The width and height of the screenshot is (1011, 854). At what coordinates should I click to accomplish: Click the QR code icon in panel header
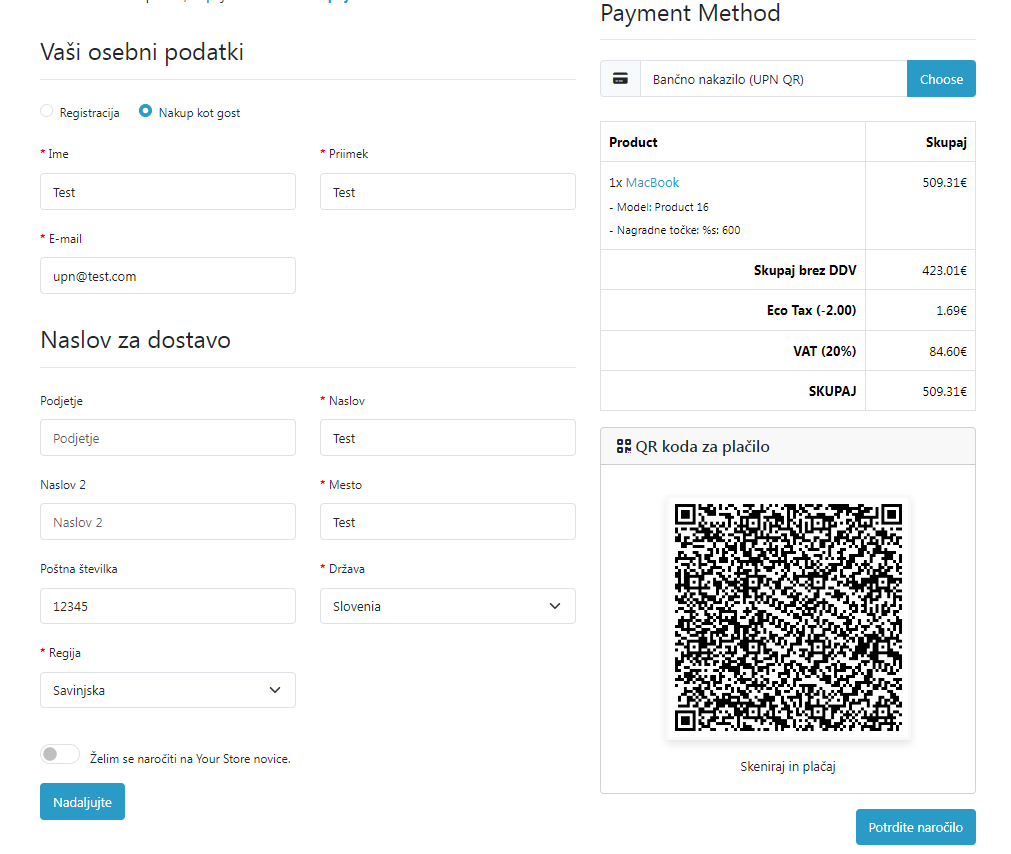(624, 446)
